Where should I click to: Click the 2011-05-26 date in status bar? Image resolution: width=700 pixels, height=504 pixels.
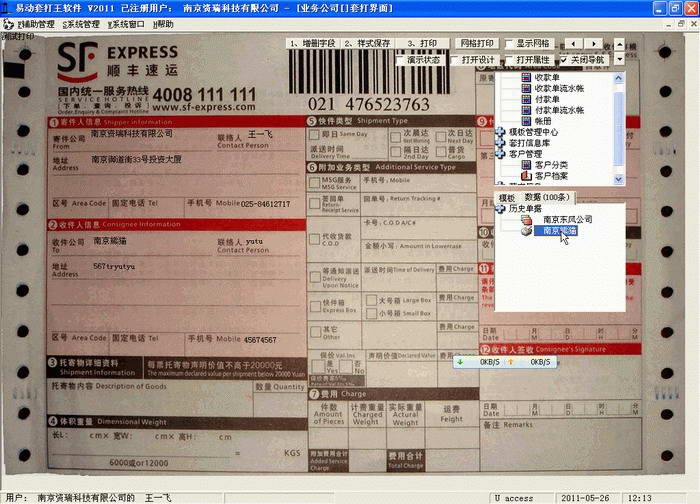click(585, 498)
